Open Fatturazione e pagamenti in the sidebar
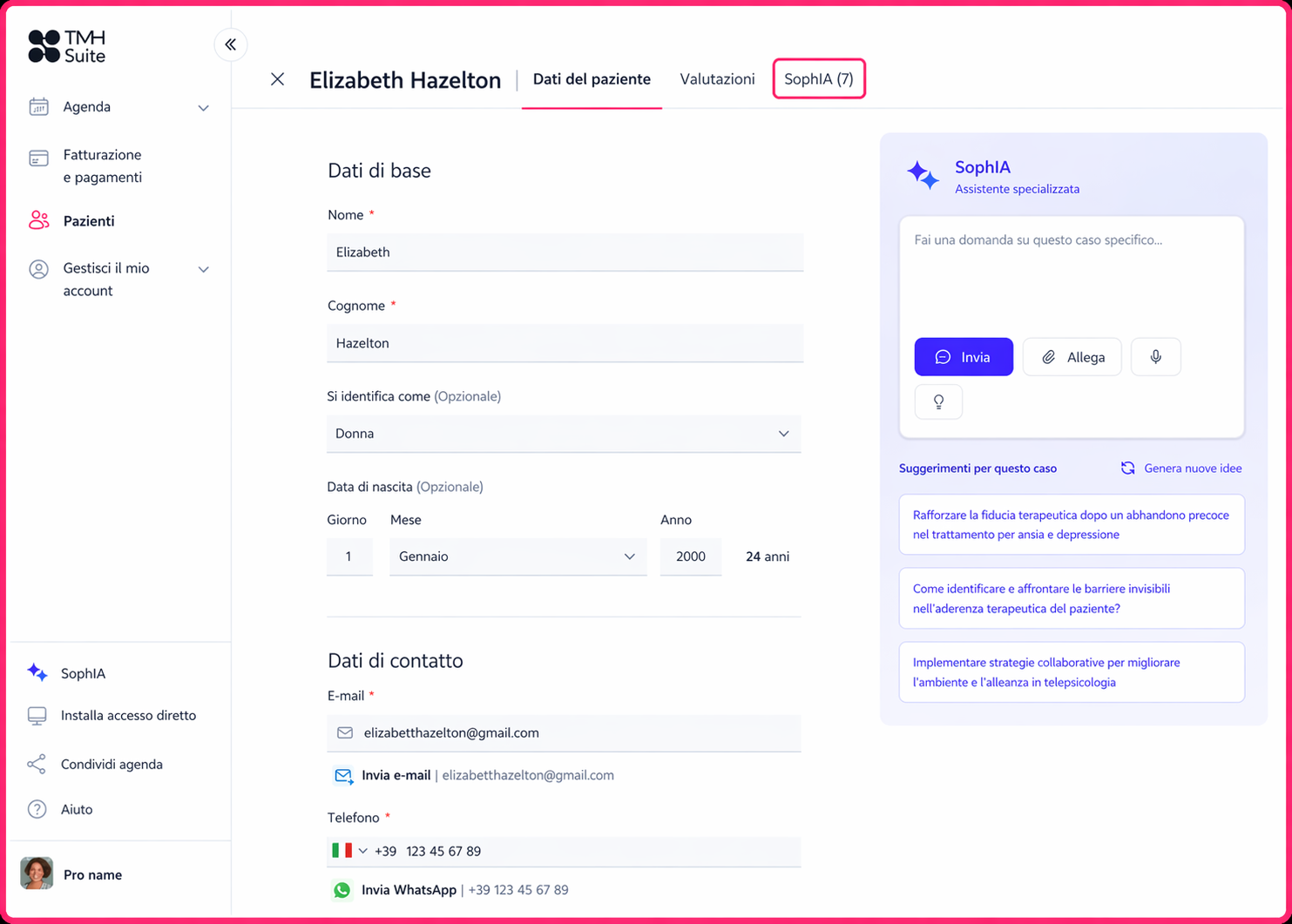The image size is (1292, 924). tap(102, 165)
